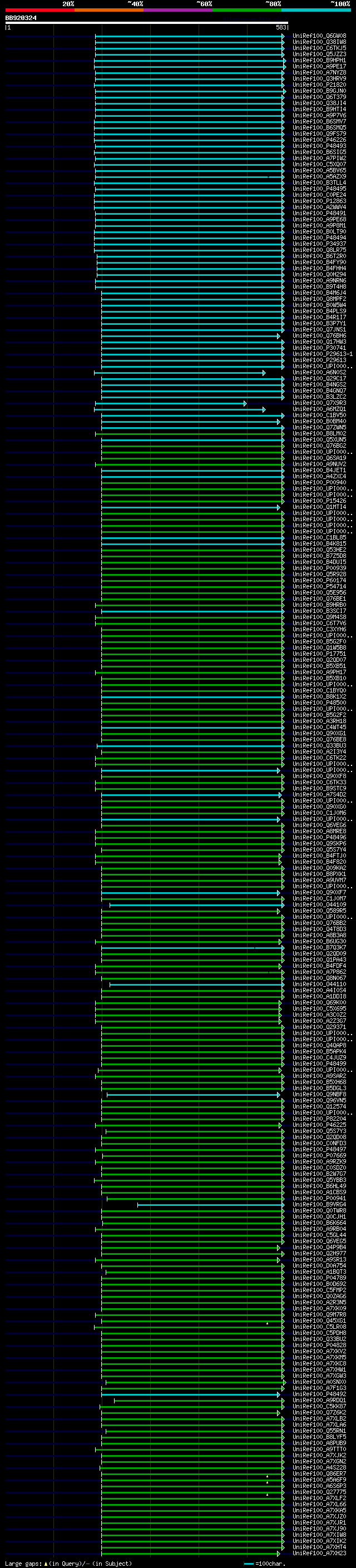Click the cyan alignment bar for Q7X9R3
The width and height of the screenshot is (356, 1568).
(x=170, y=403)
